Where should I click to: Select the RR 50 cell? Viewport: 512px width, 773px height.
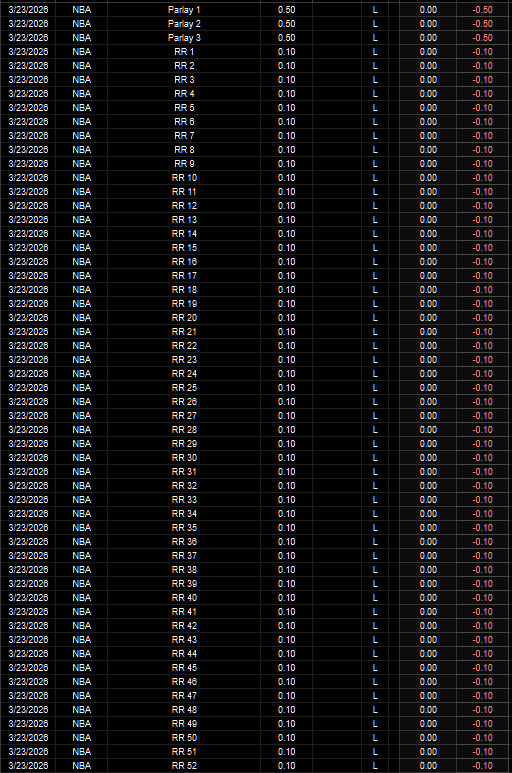pyautogui.click(x=184, y=738)
